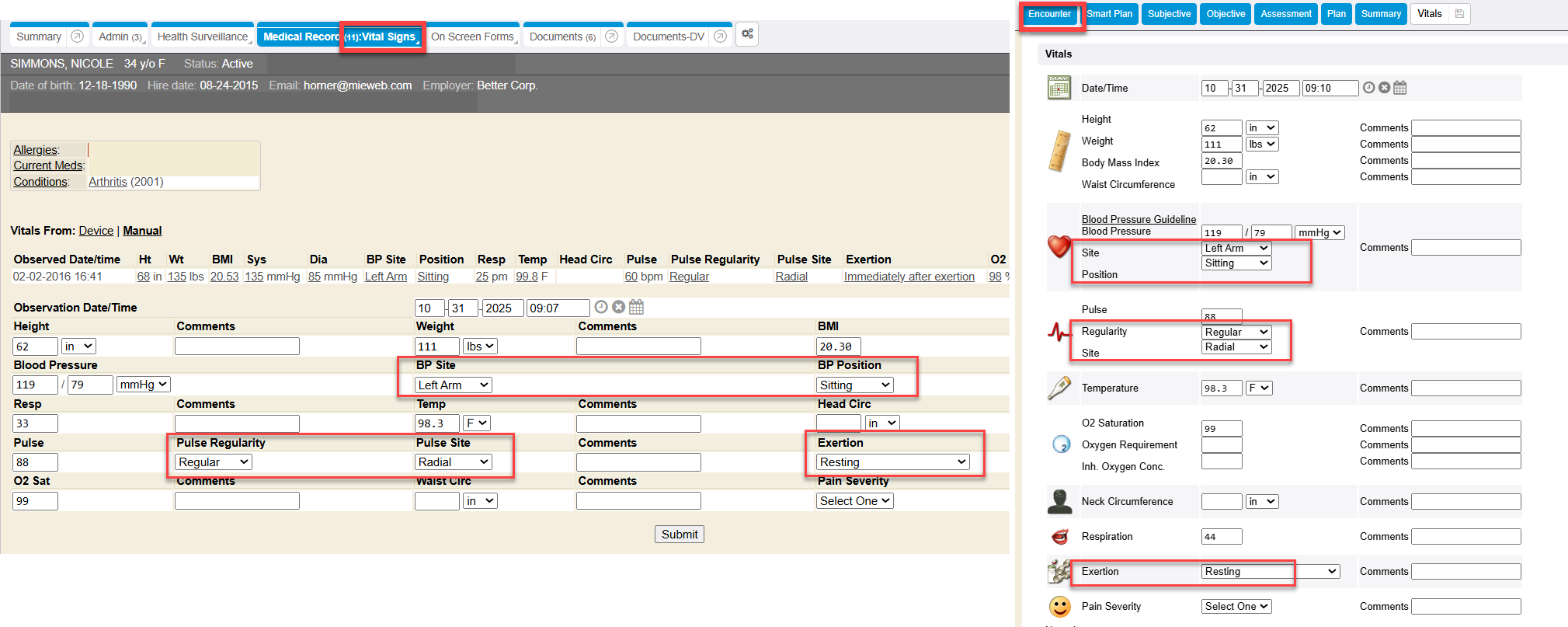Set current time via Observation Date/Time clock icon
The height and width of the screenshot is (627, 1568).
click(600, 307)
